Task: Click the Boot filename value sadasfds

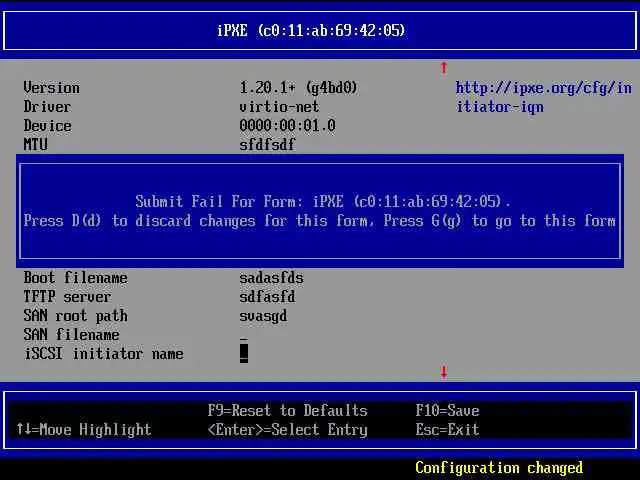Action: click(271, 278)
